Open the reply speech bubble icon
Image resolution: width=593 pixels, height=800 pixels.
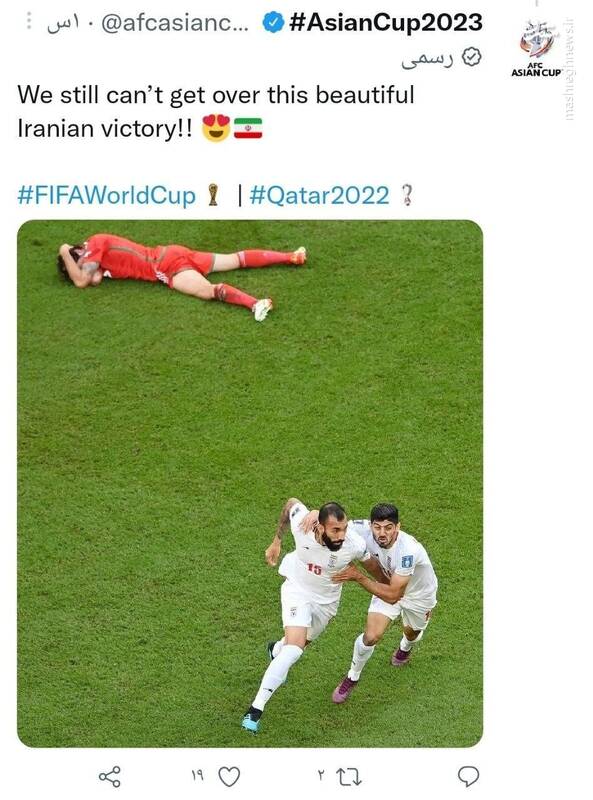(468, 777)
